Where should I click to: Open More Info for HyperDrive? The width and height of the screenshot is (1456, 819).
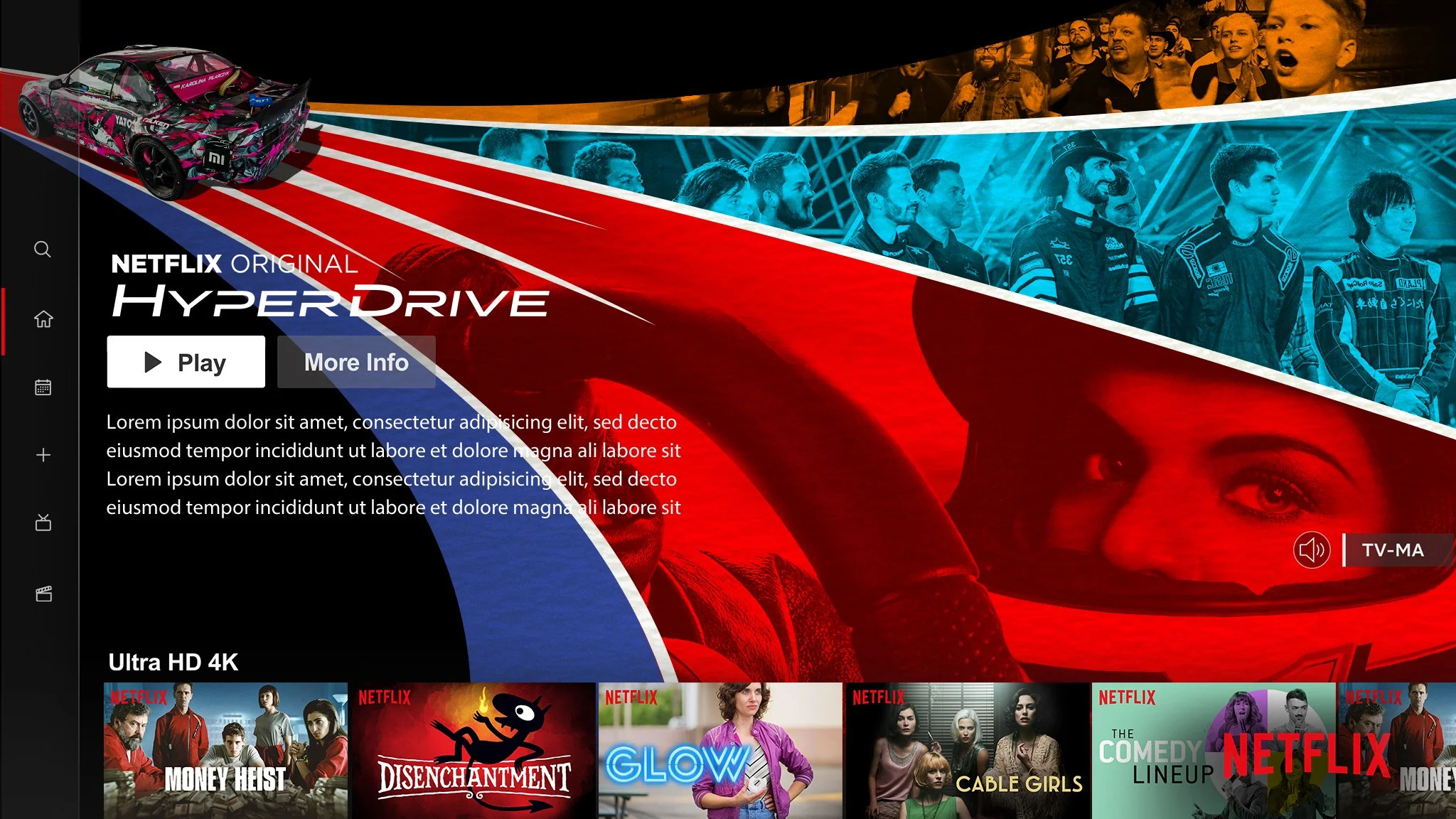click(x=356, y=362)
